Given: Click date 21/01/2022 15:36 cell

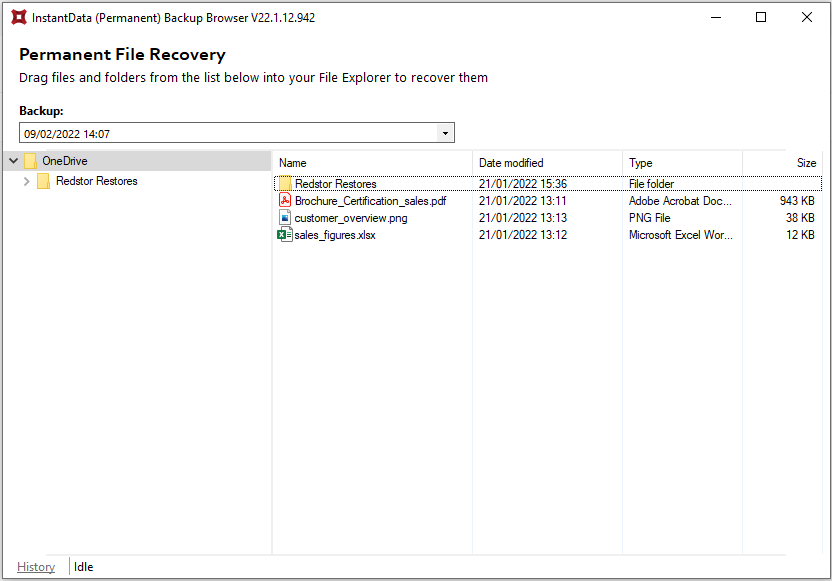Looking at the screenshot, I should (523, 184).
